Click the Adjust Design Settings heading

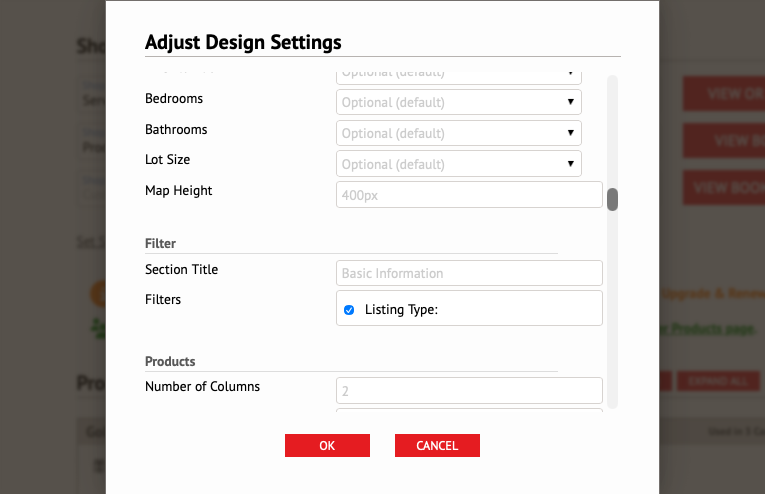[243, 42]
